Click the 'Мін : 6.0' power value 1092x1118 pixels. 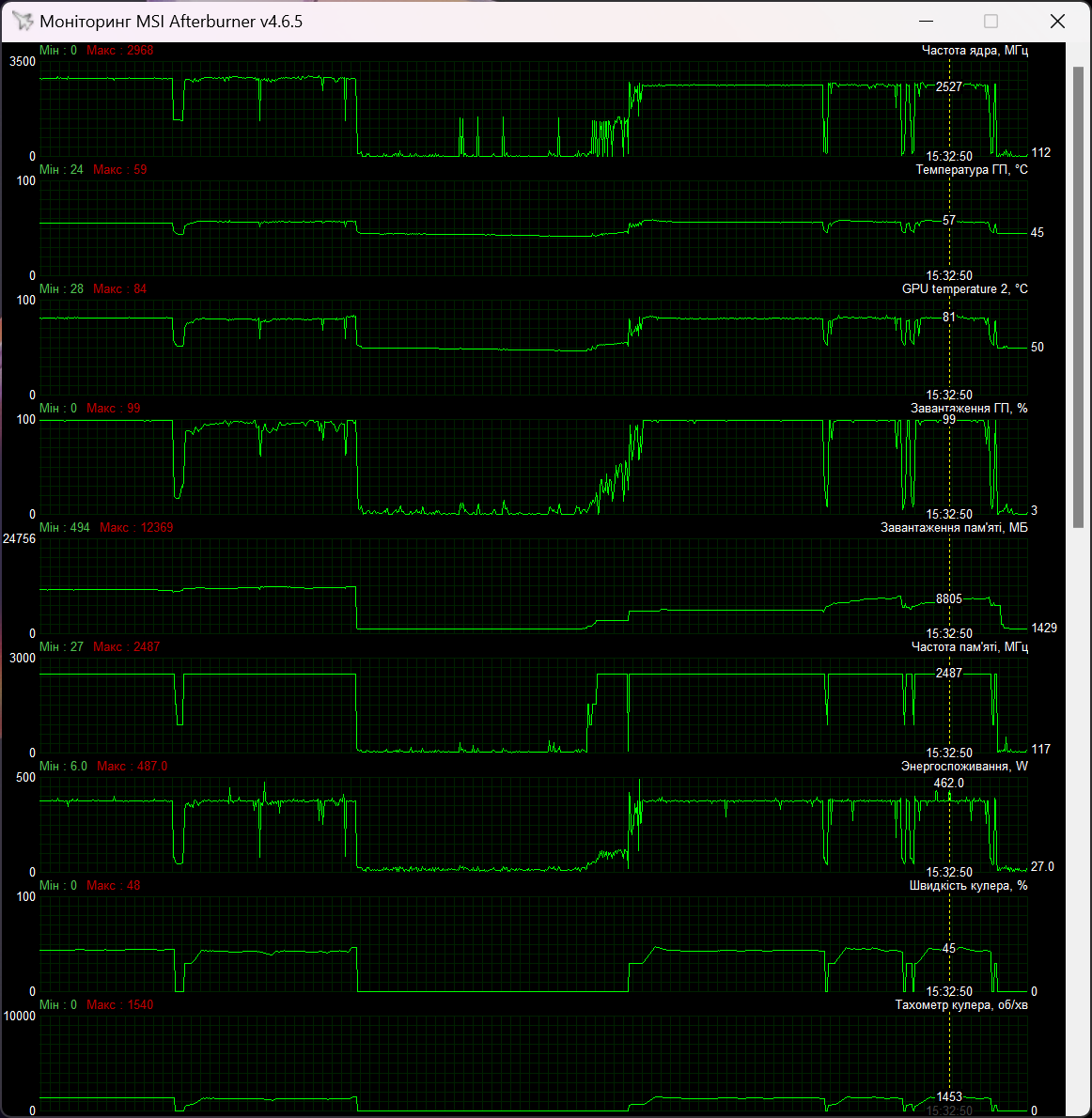click(x=64, y=766)
